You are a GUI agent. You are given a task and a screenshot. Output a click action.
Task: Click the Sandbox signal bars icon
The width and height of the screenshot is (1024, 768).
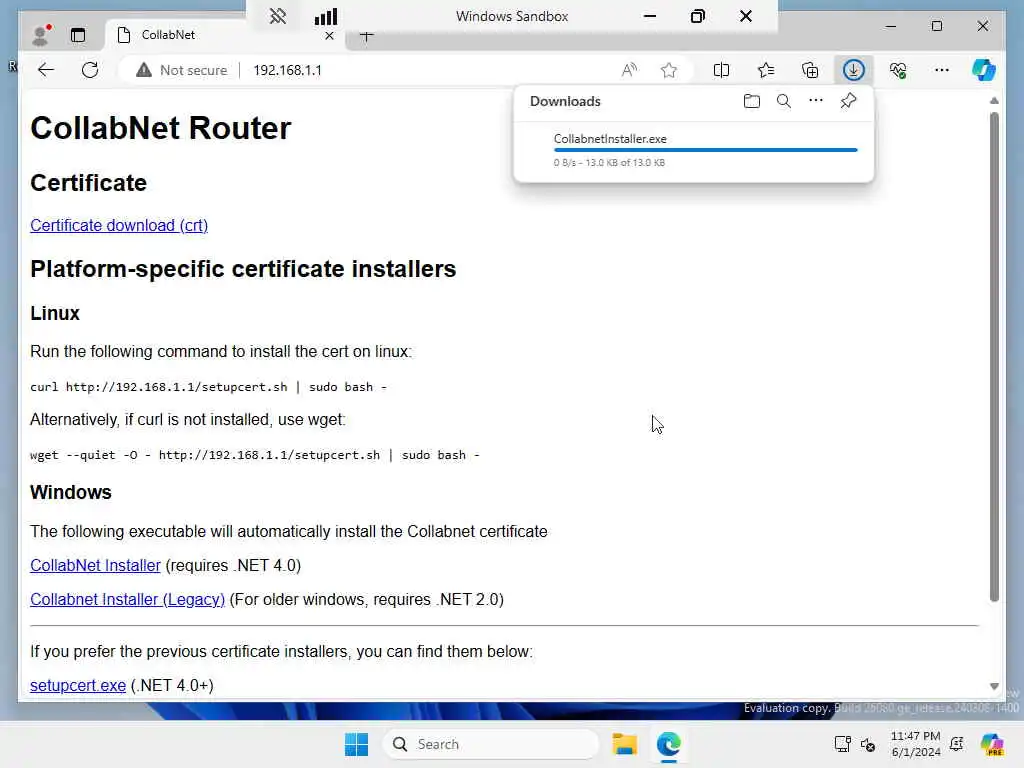click(x=326, y=16)
